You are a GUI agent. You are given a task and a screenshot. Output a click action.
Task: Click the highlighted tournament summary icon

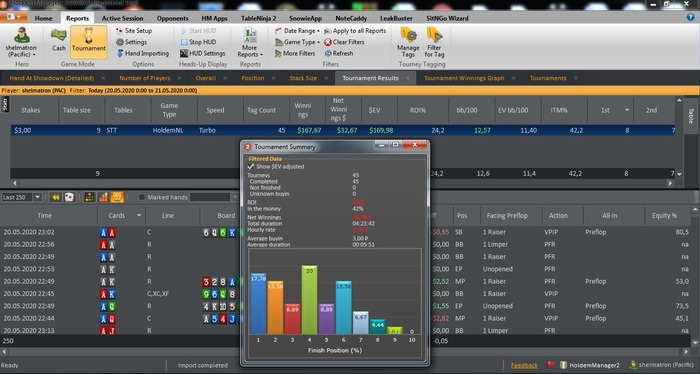point(117,197)
